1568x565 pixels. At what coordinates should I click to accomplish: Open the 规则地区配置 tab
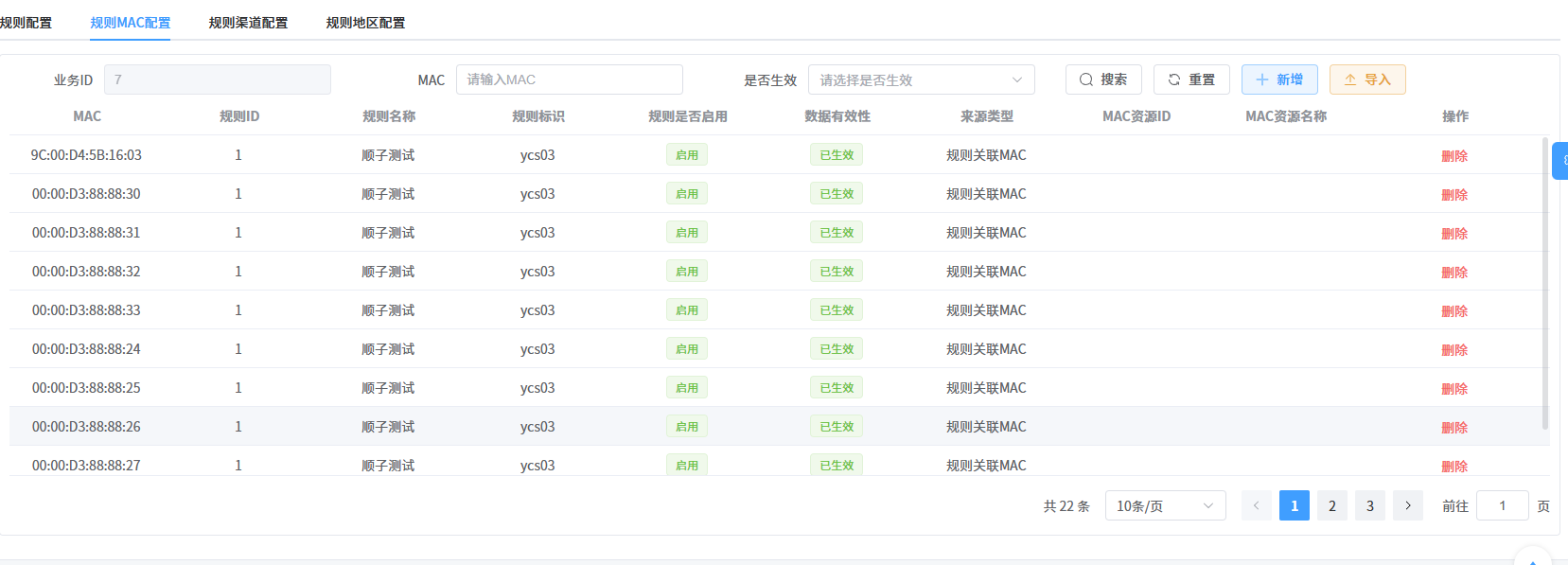365,23
